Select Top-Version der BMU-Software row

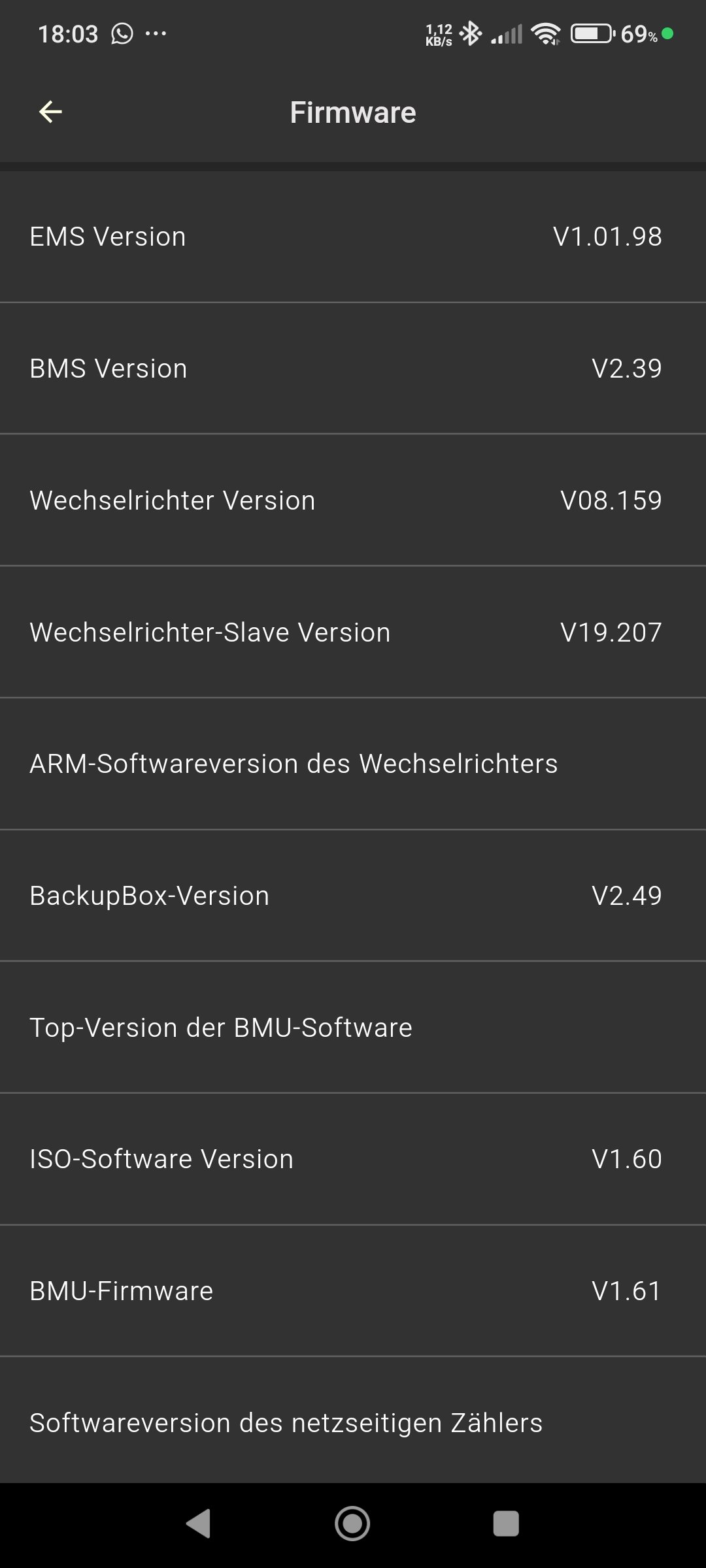[x=353, y=1028]
